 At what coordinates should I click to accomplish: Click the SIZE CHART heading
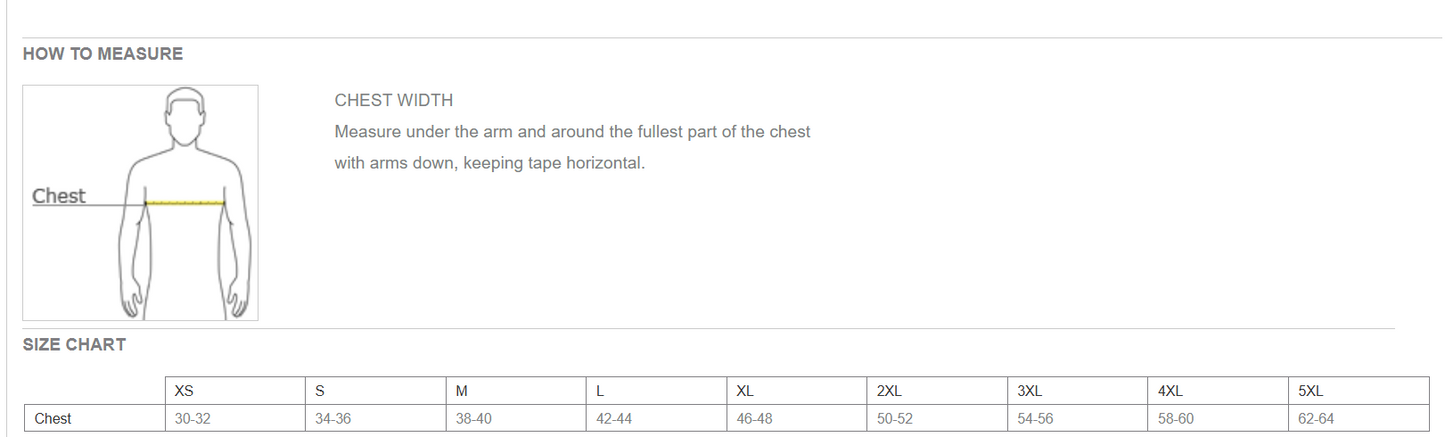click(x=74, y=344)
